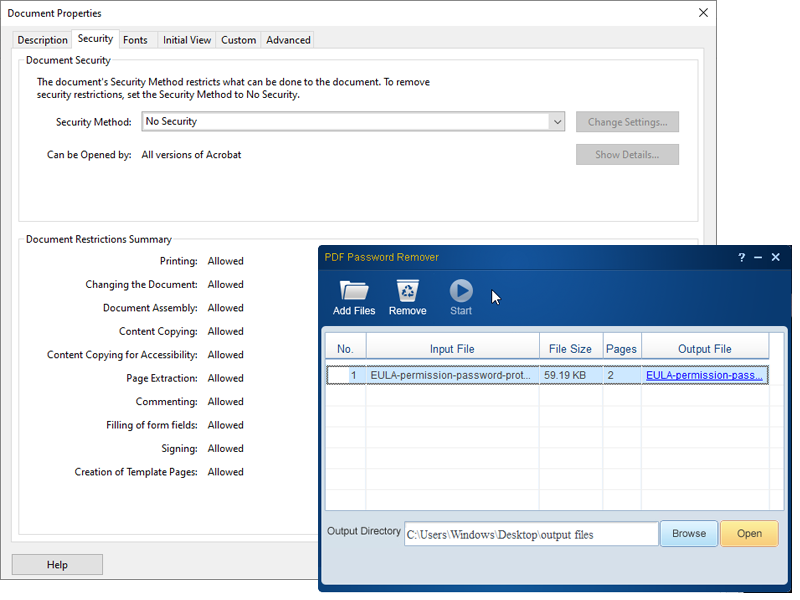Viewport: 800px width, 600px height.
Task: Close the PDF Password Remover window
Action: coord(776,257)
